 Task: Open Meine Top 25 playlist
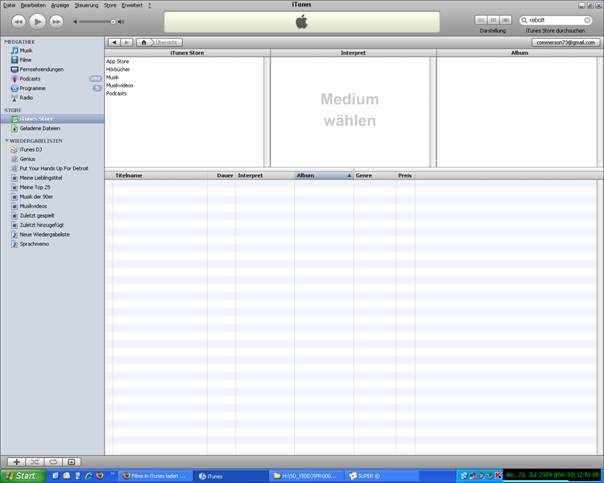(x=35, y=187)
